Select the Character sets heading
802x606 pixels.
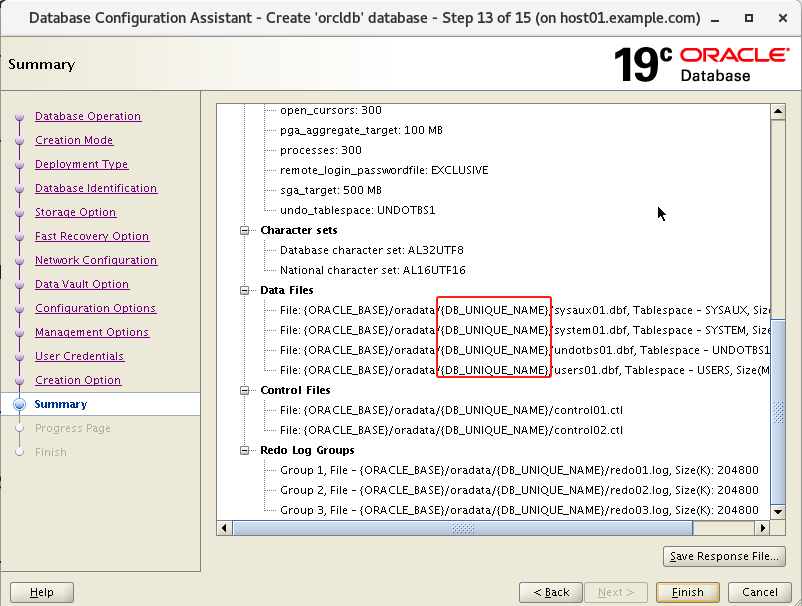click(x=299, y=231)
